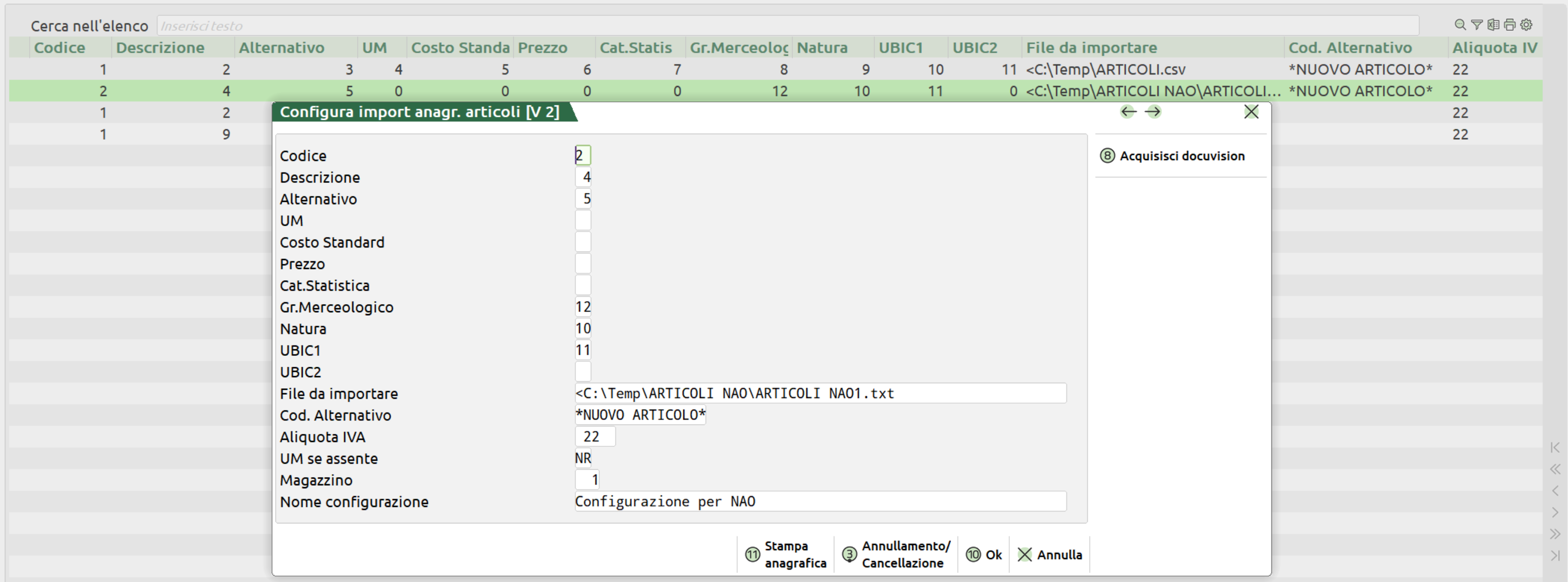
Task: Click the Aliquota IVA input field
Action: (595, 436)
